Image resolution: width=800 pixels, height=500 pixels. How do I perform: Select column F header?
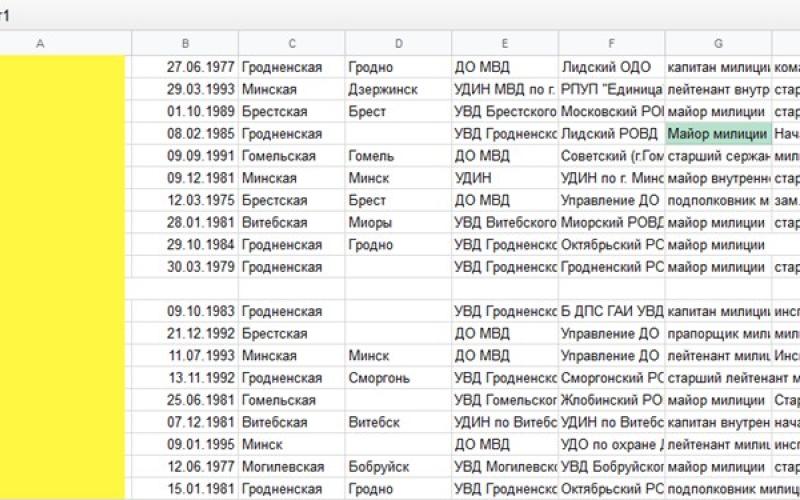pos(611,44)
